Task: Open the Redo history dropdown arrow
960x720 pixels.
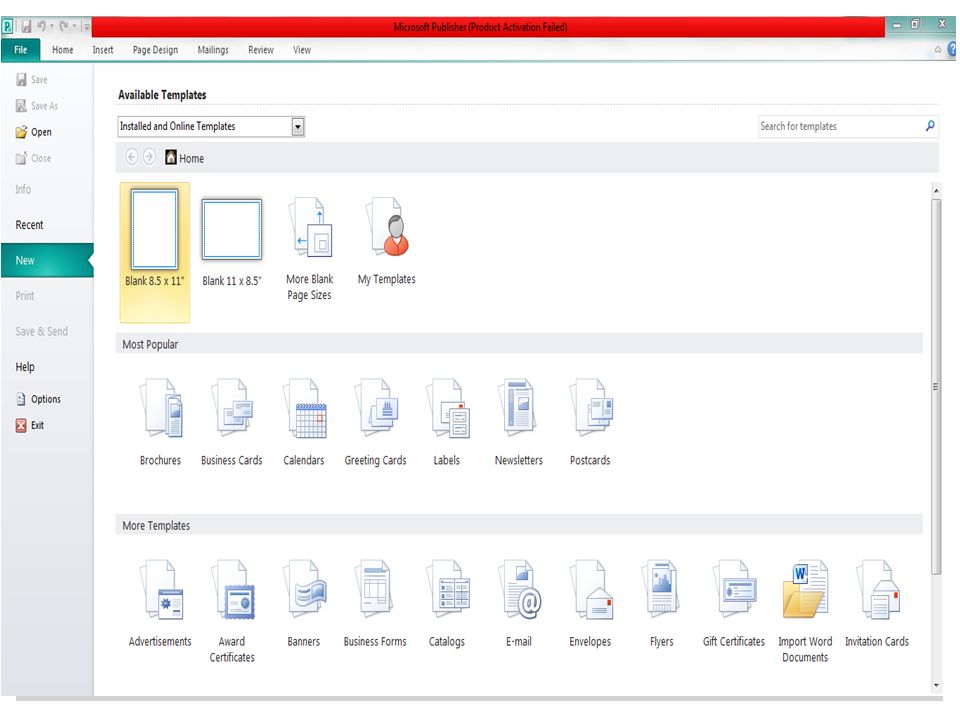Action: click(x=74, y=26)
